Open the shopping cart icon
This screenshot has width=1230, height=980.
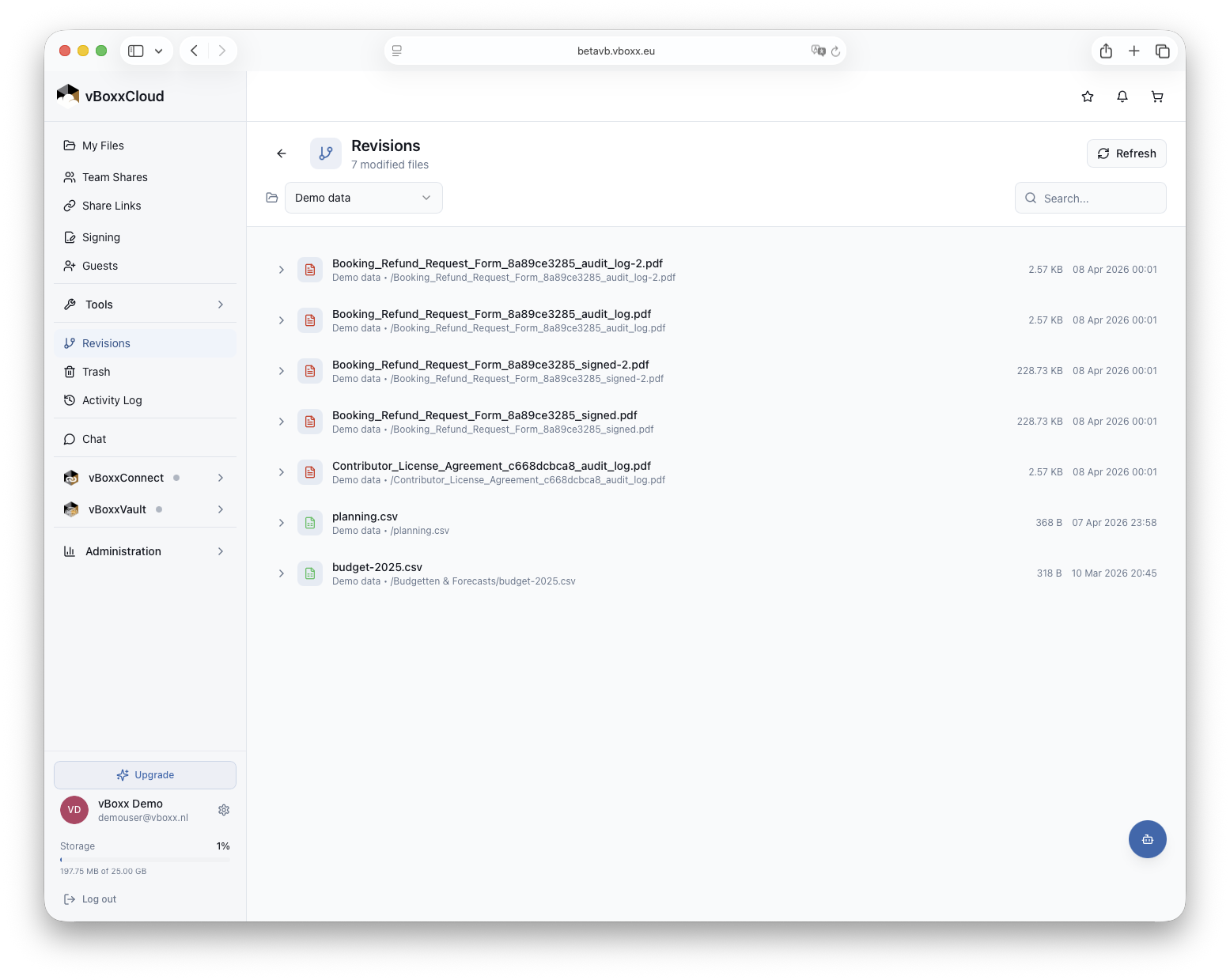[x=1157, y=96]
